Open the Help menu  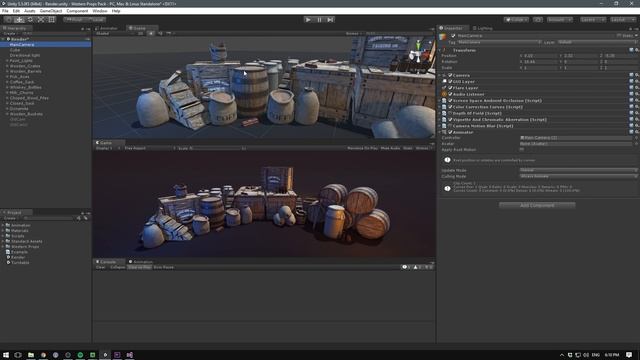[x=116, y=11]
